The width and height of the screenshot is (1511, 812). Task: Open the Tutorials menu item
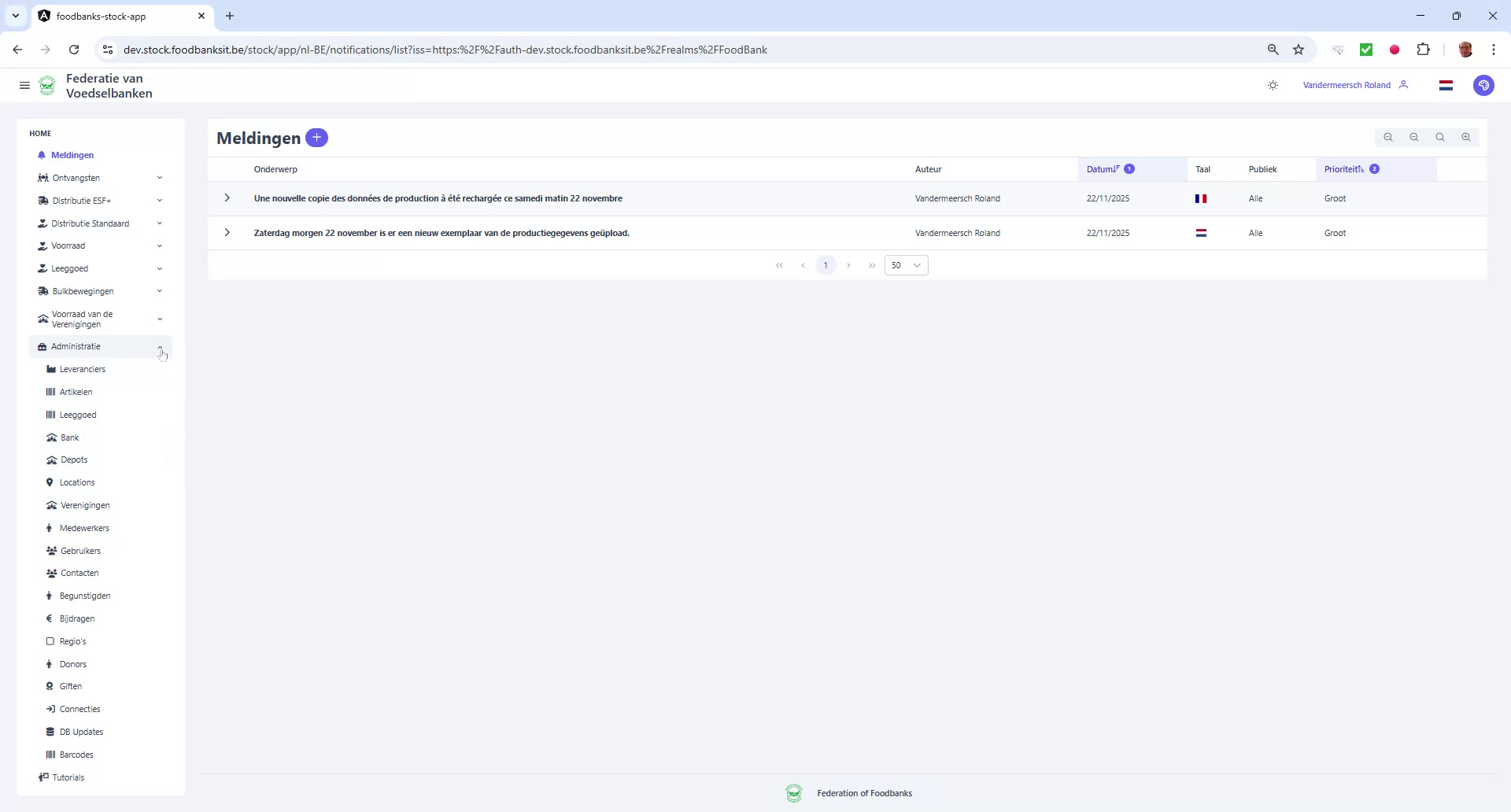[68, 777]
